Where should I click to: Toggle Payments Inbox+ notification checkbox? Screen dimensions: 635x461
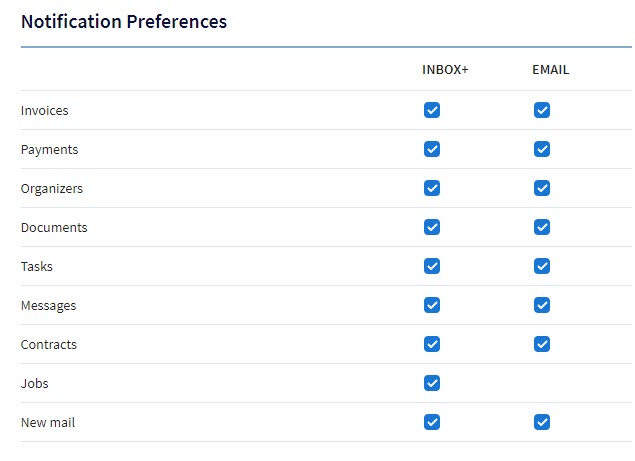[x=432, y=149]
